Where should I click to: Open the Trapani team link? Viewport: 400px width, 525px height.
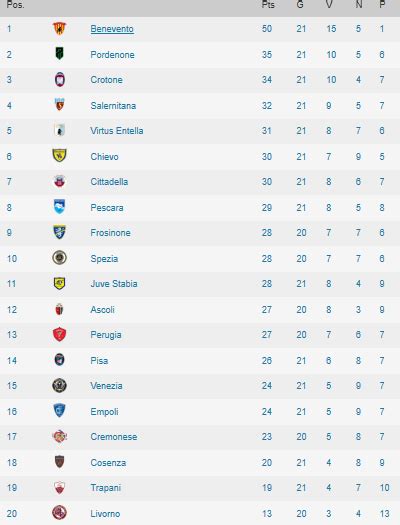coord(106,488)
